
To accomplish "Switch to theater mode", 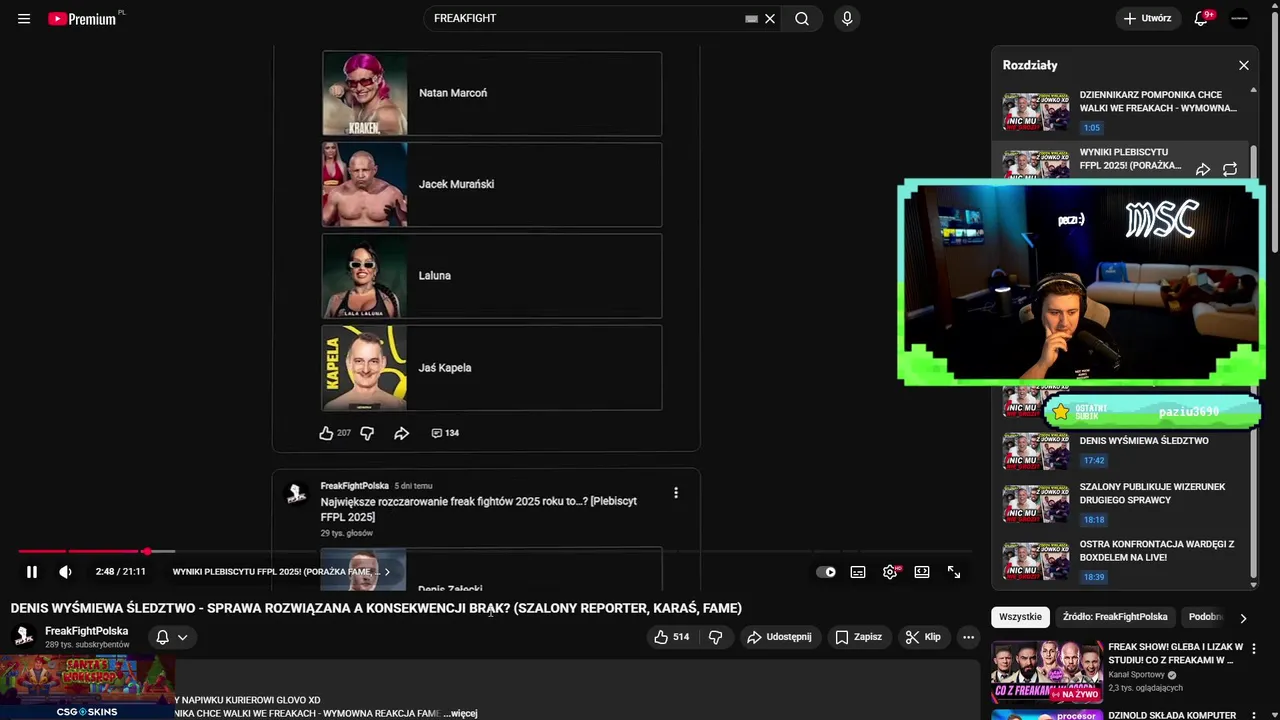I will point(922,572).
